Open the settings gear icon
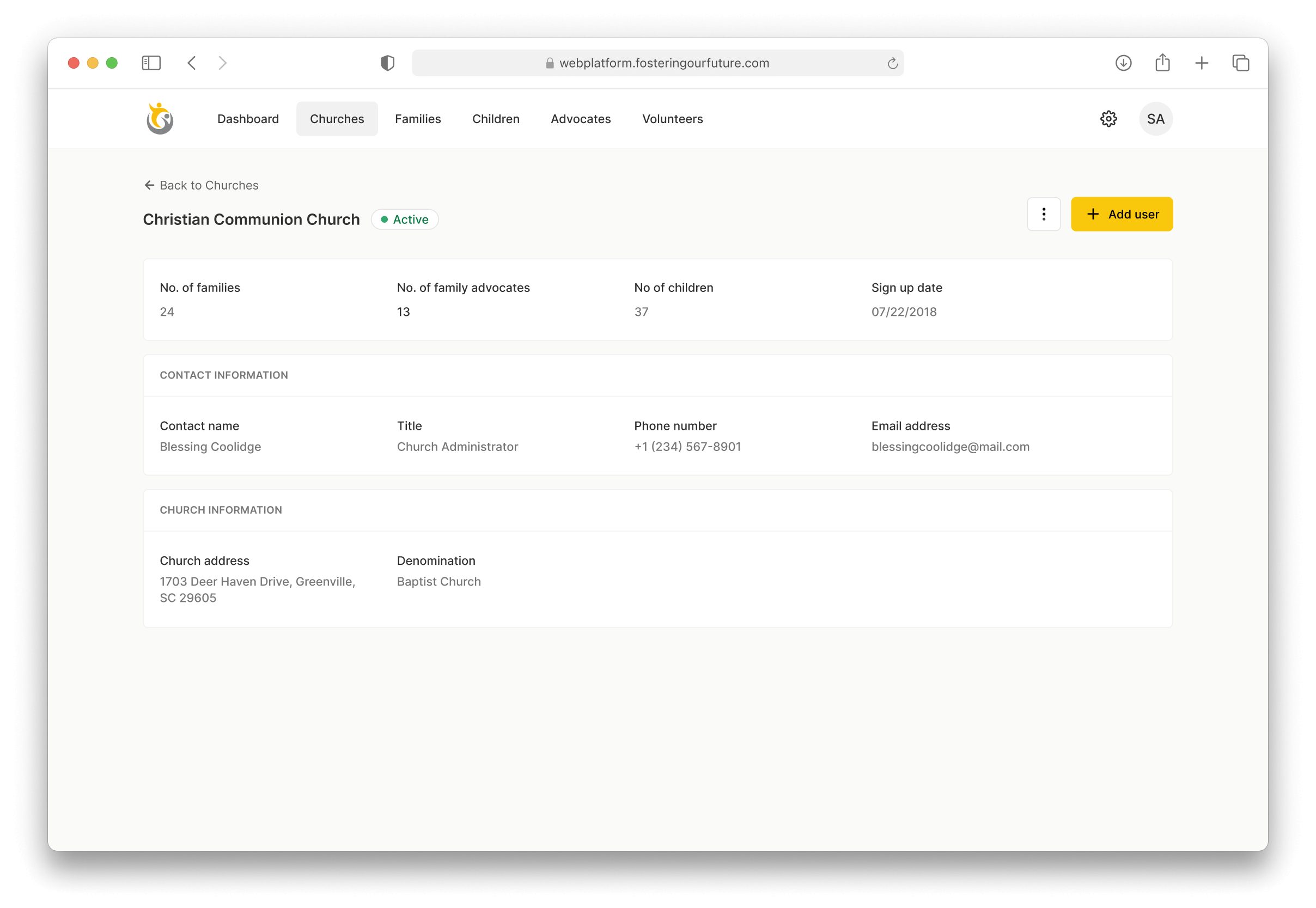 [1108, 119]
